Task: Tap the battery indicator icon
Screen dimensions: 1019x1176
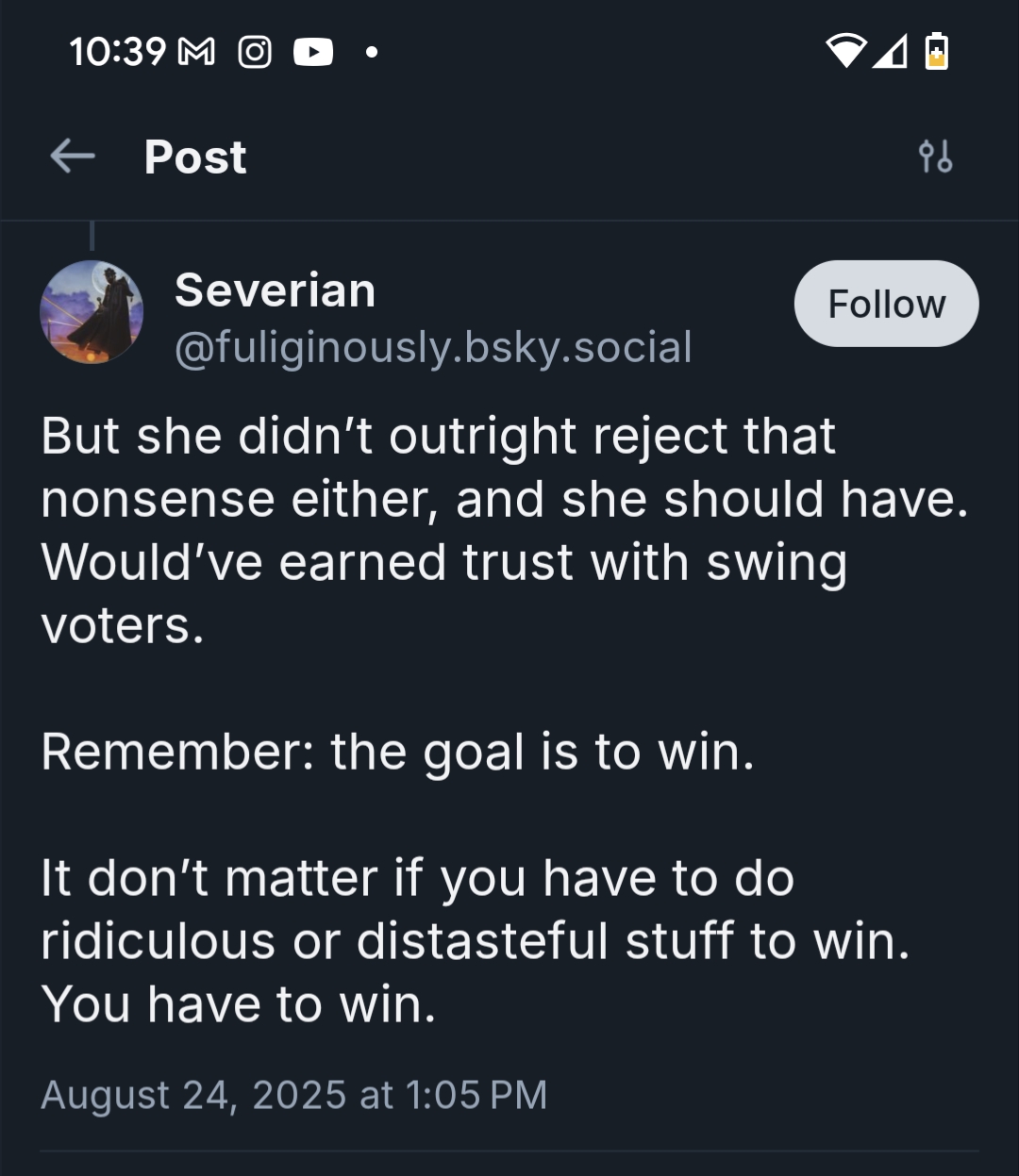Action: 936,51
